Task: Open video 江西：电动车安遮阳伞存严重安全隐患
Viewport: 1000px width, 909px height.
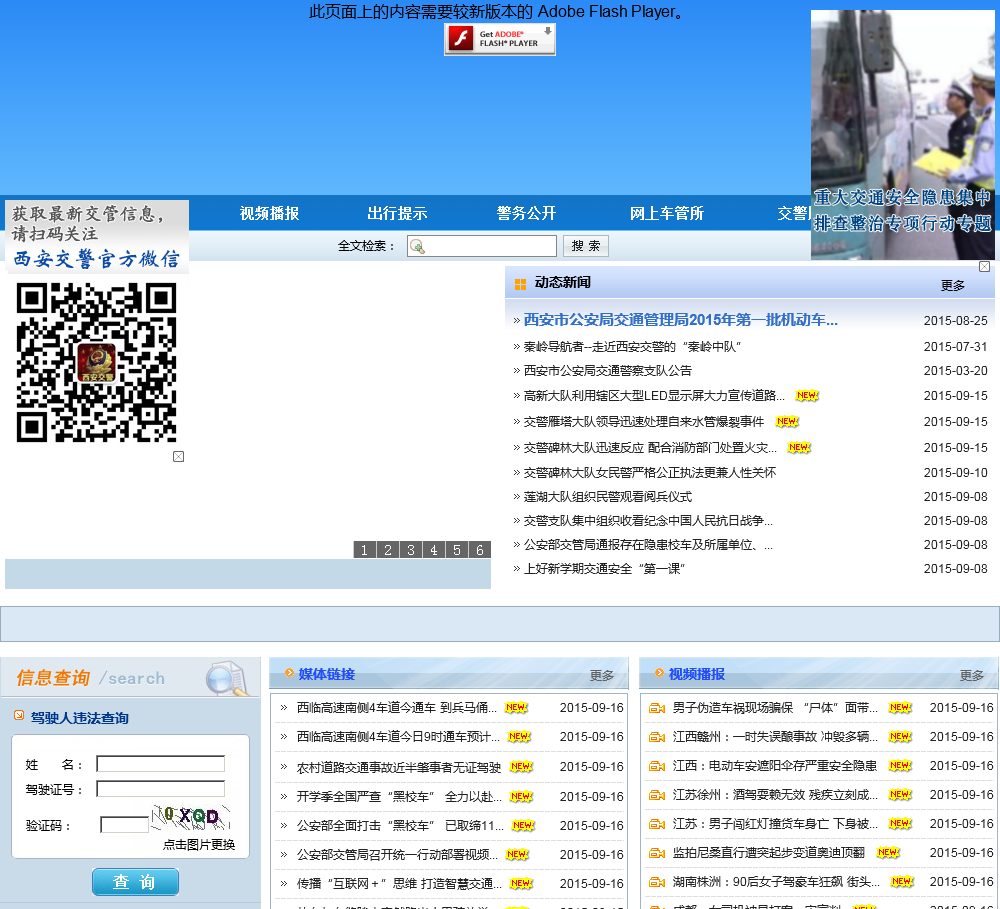Action: click(x=774, y=766)
